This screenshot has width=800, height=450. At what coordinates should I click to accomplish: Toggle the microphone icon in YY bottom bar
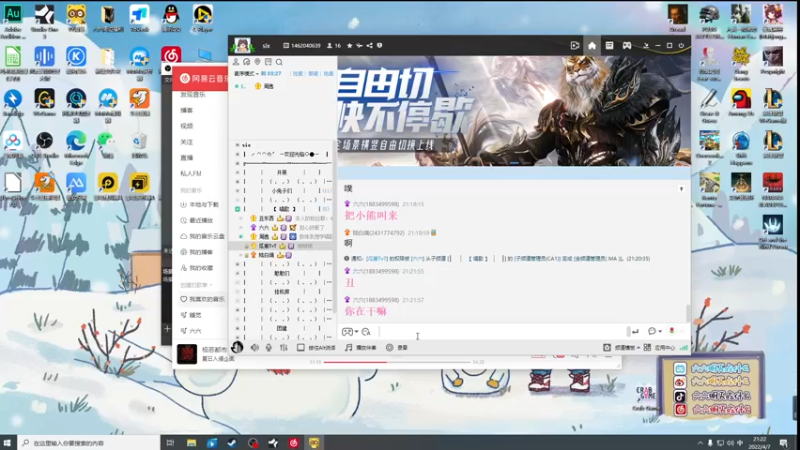coord(269,347)
